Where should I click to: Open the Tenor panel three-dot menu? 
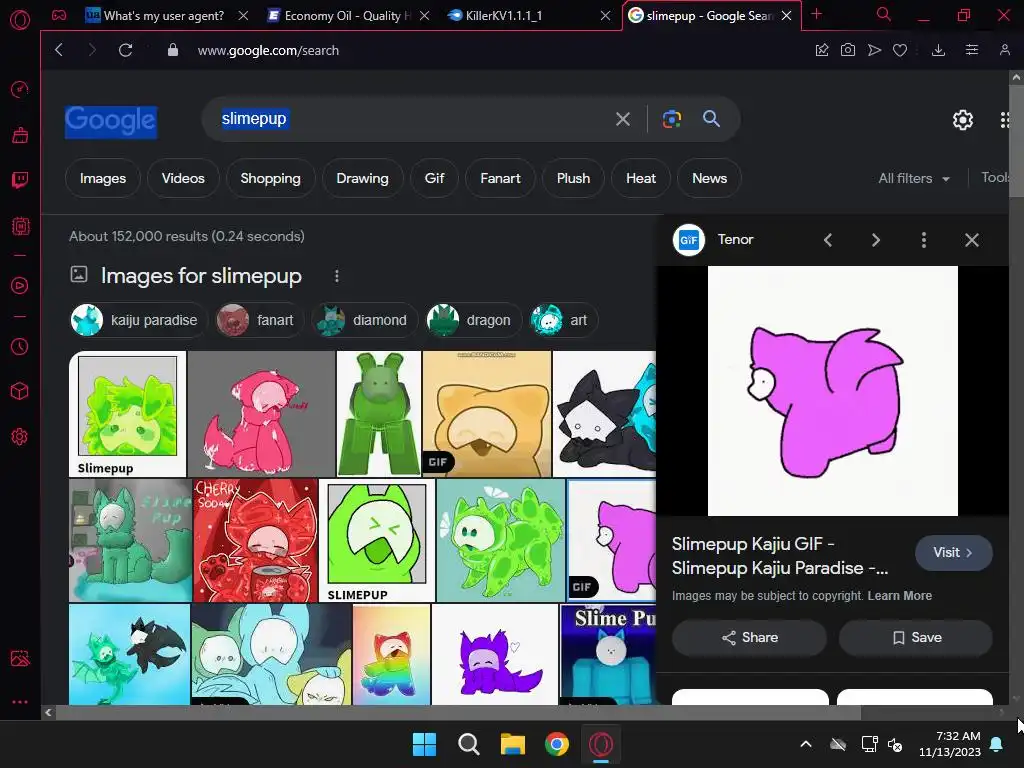pyautogui.click(x=923, y=240)
